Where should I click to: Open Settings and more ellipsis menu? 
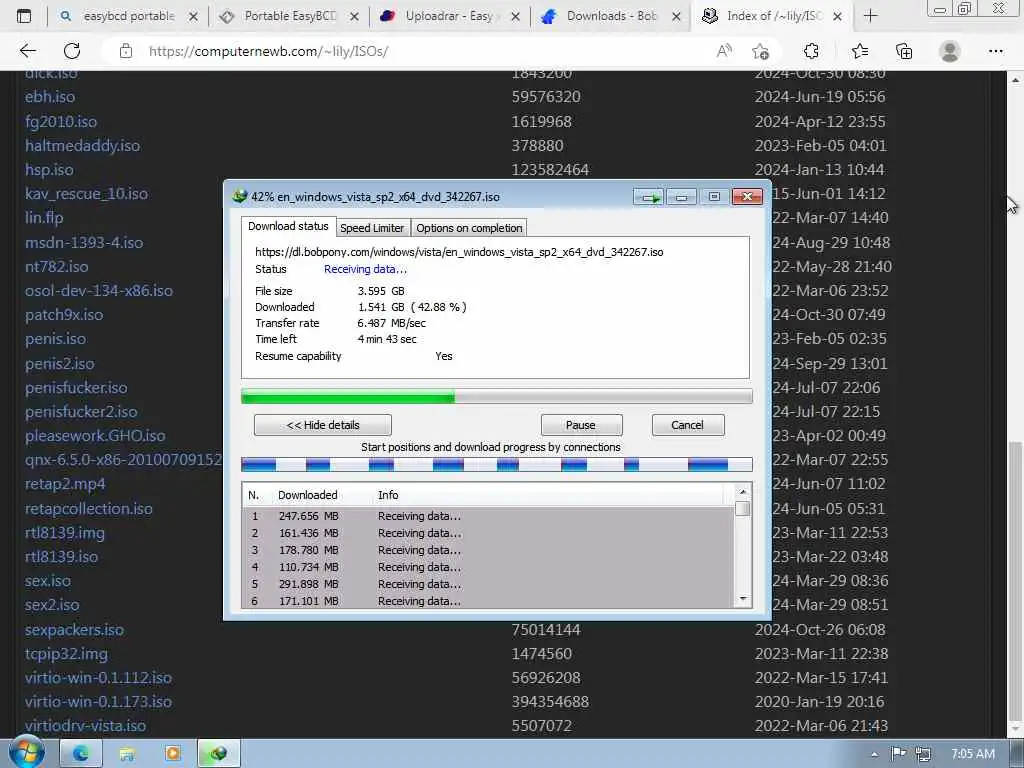995,51
